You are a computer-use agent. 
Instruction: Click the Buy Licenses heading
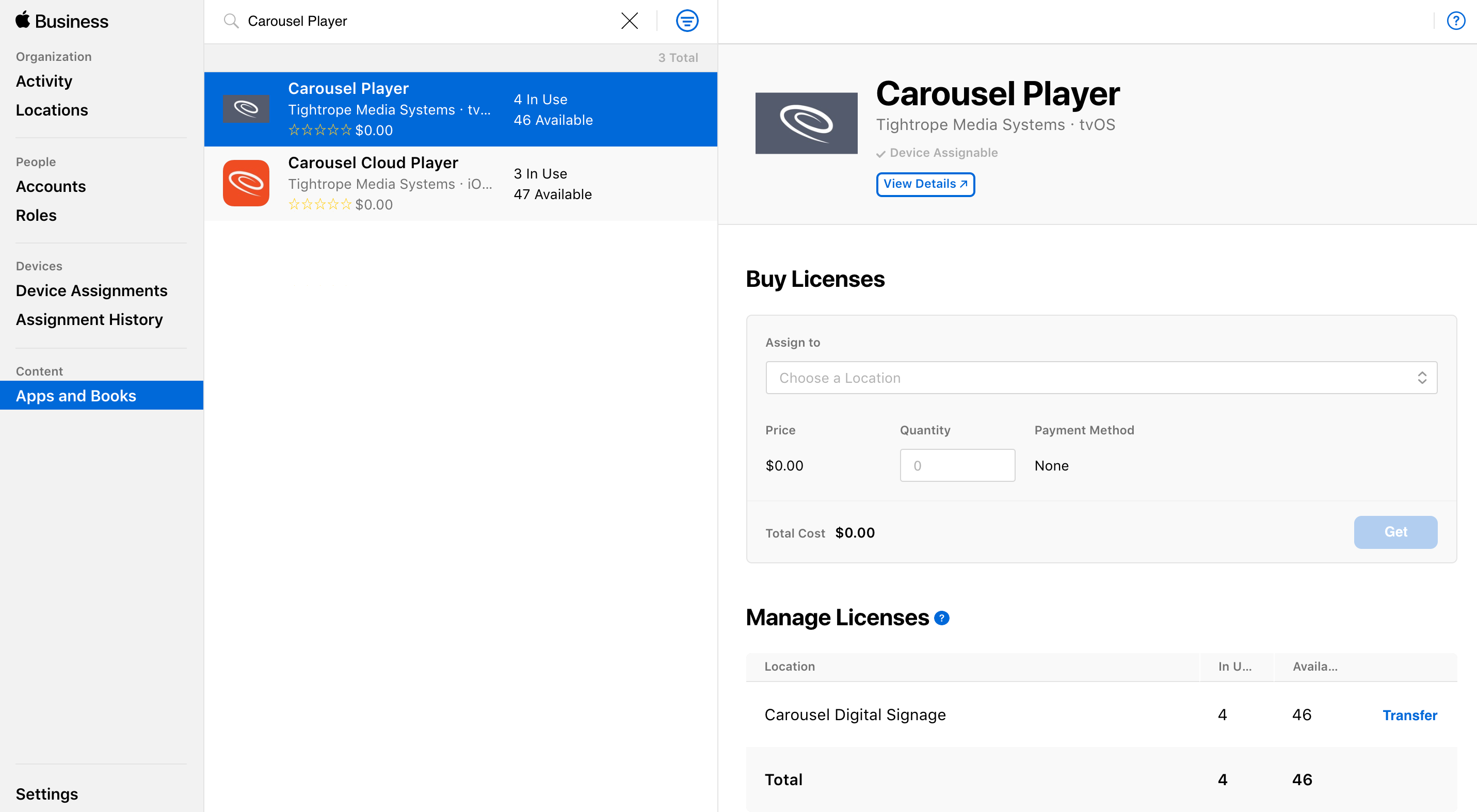click(815, 279)
